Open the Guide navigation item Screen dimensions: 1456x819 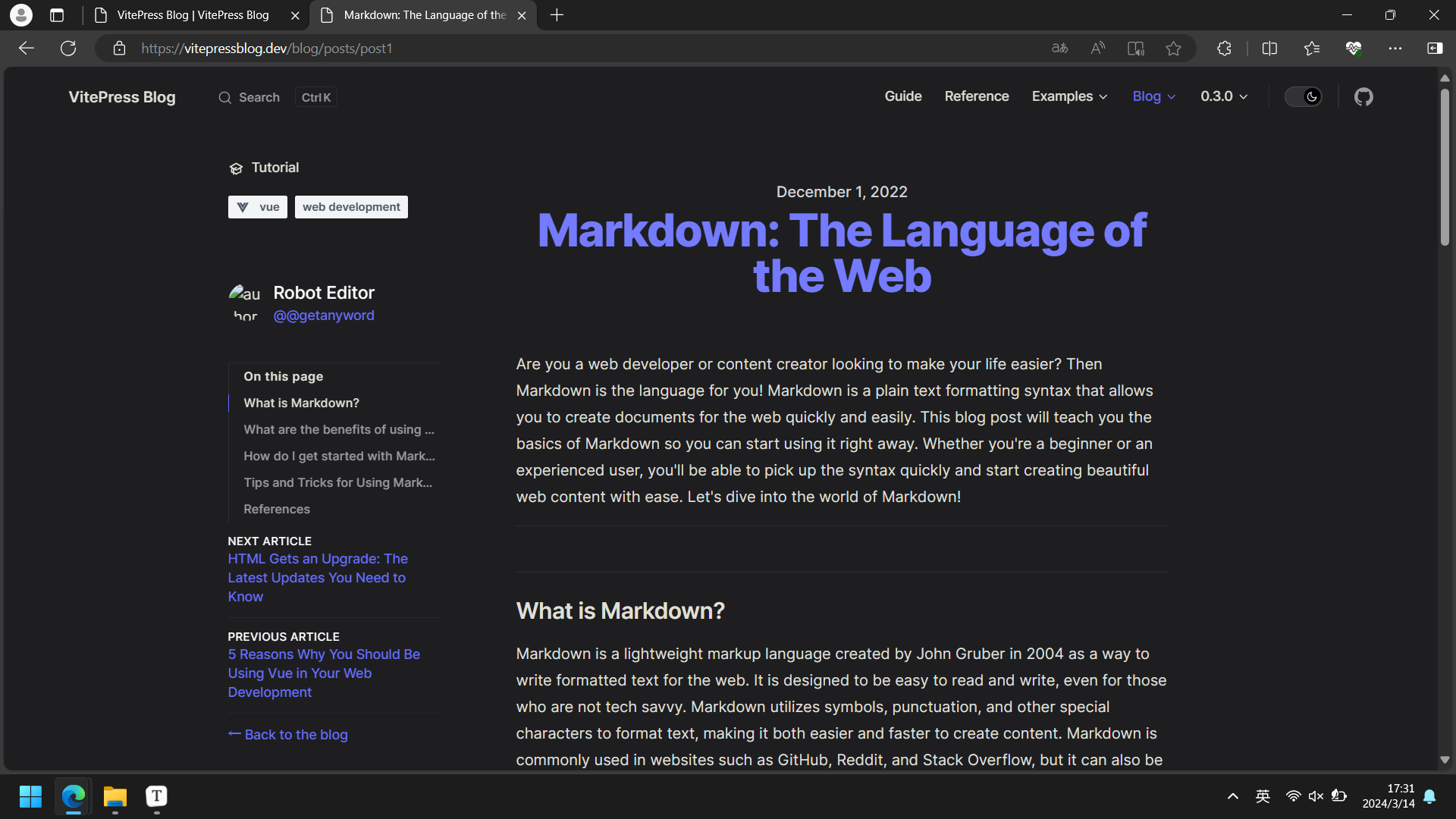tap(902, 96)
